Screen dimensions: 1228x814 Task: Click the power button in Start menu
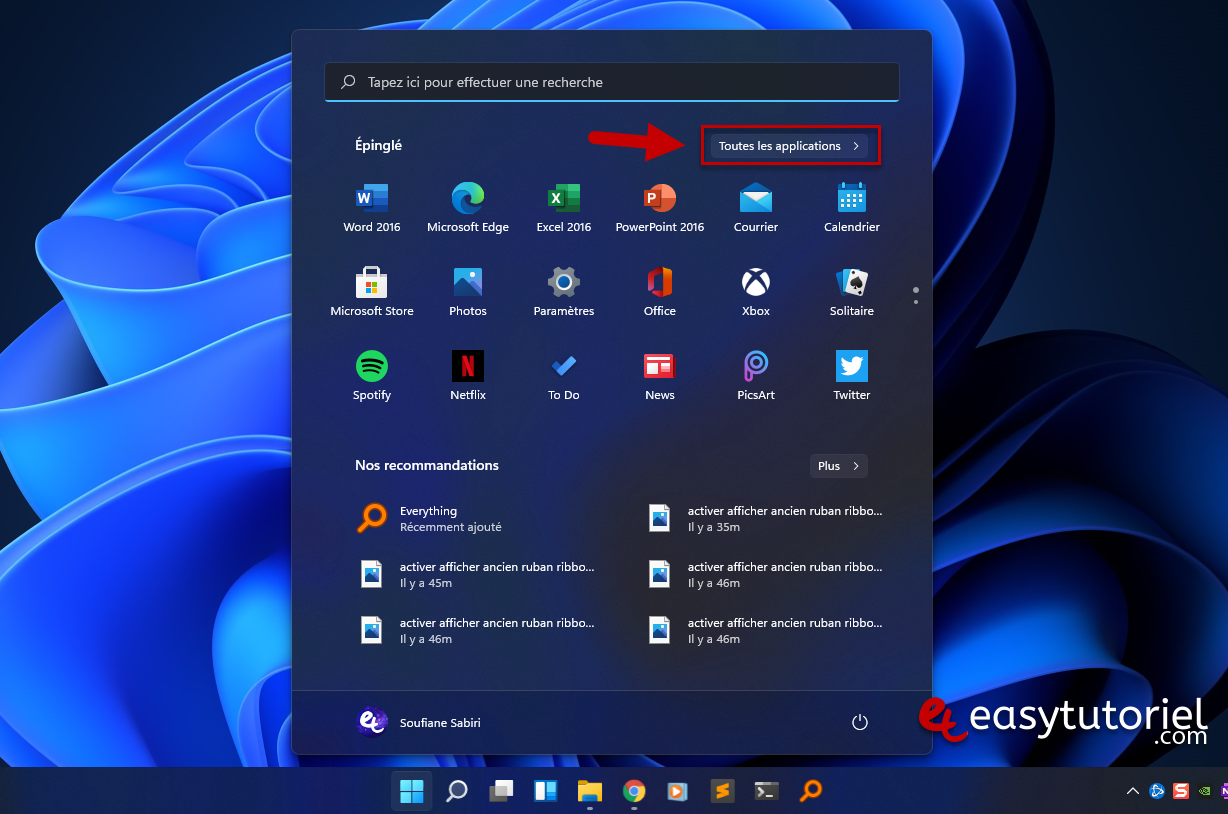point(858,722)
